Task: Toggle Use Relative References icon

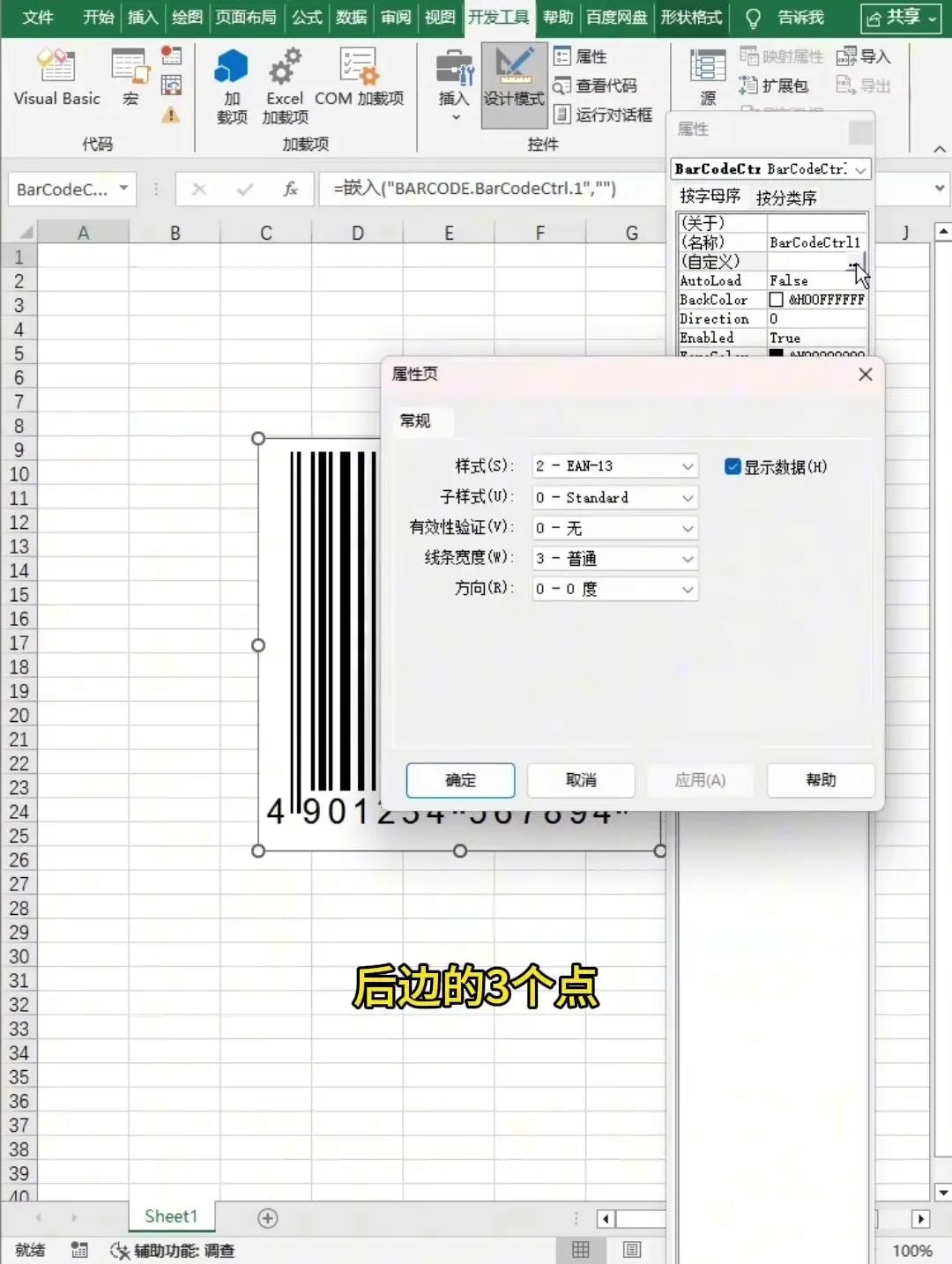Action: [x=171, y=86]
